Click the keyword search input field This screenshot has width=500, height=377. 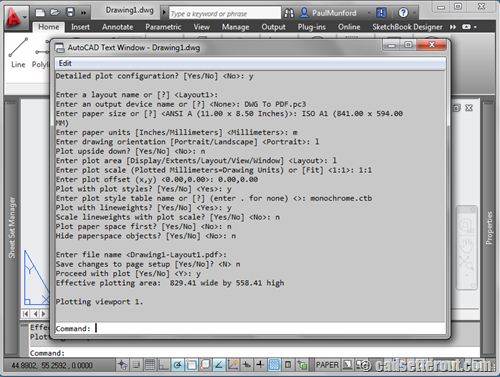pyautogui.click(x=225, y=13)
